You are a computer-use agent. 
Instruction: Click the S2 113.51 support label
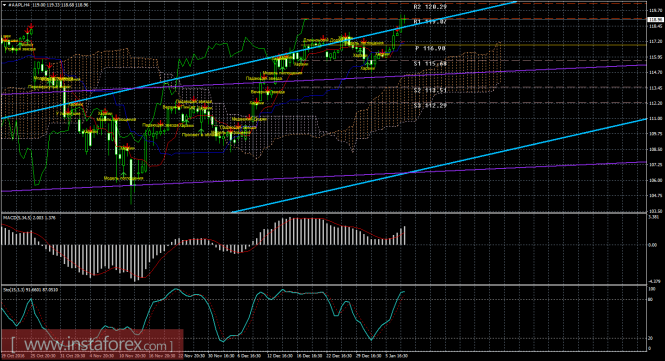coord(430,90)
